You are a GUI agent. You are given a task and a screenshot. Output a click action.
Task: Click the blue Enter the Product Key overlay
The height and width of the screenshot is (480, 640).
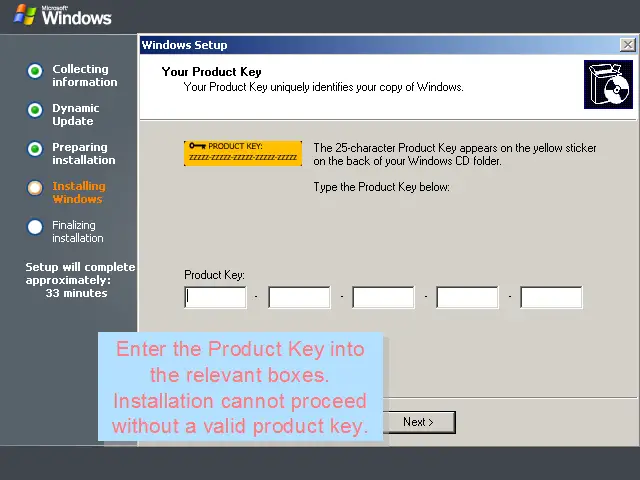click(240, 388)
